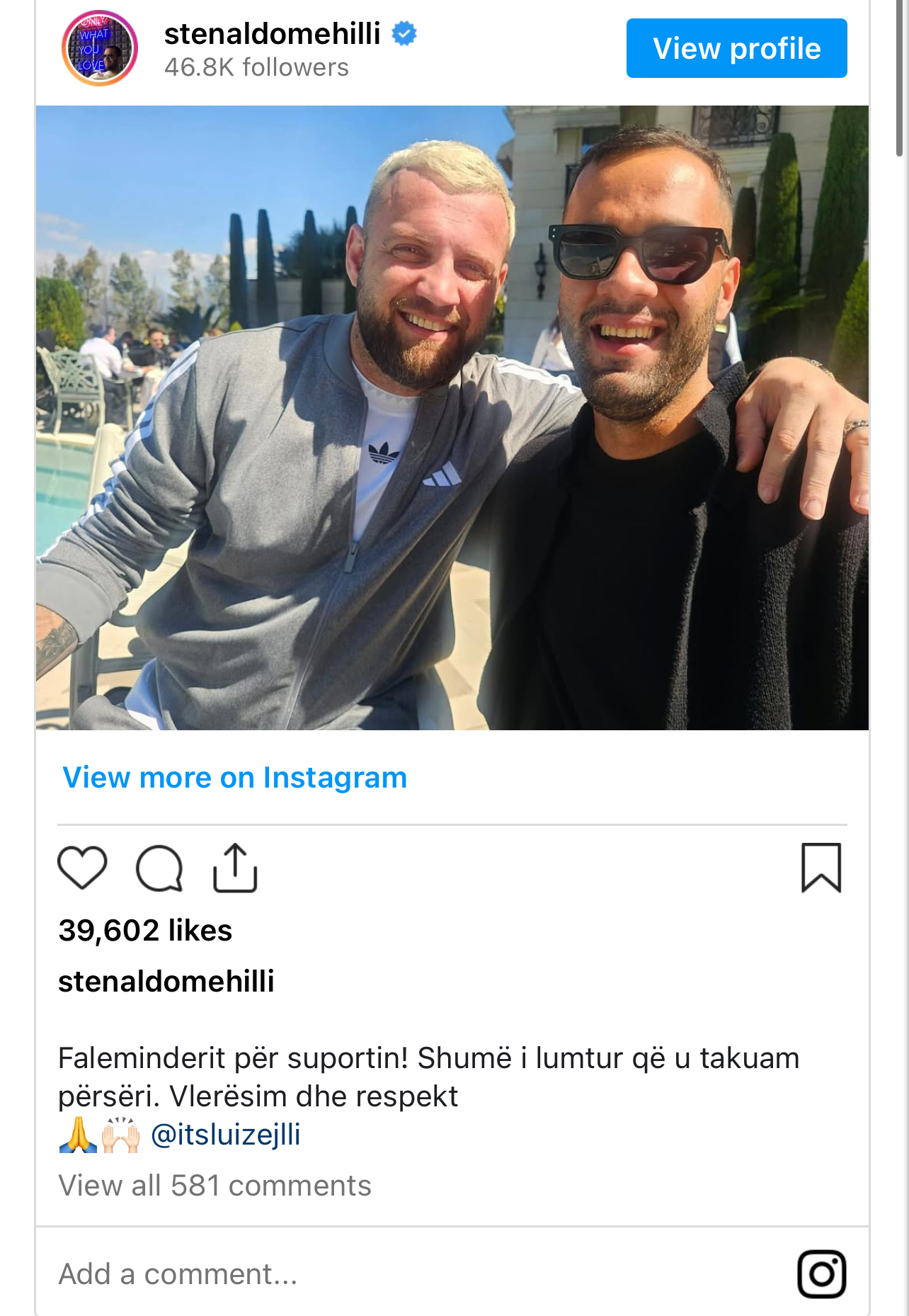Like the post with heart icon
Viewport: 909px width, 1316px height.
[x=82, y=868]
